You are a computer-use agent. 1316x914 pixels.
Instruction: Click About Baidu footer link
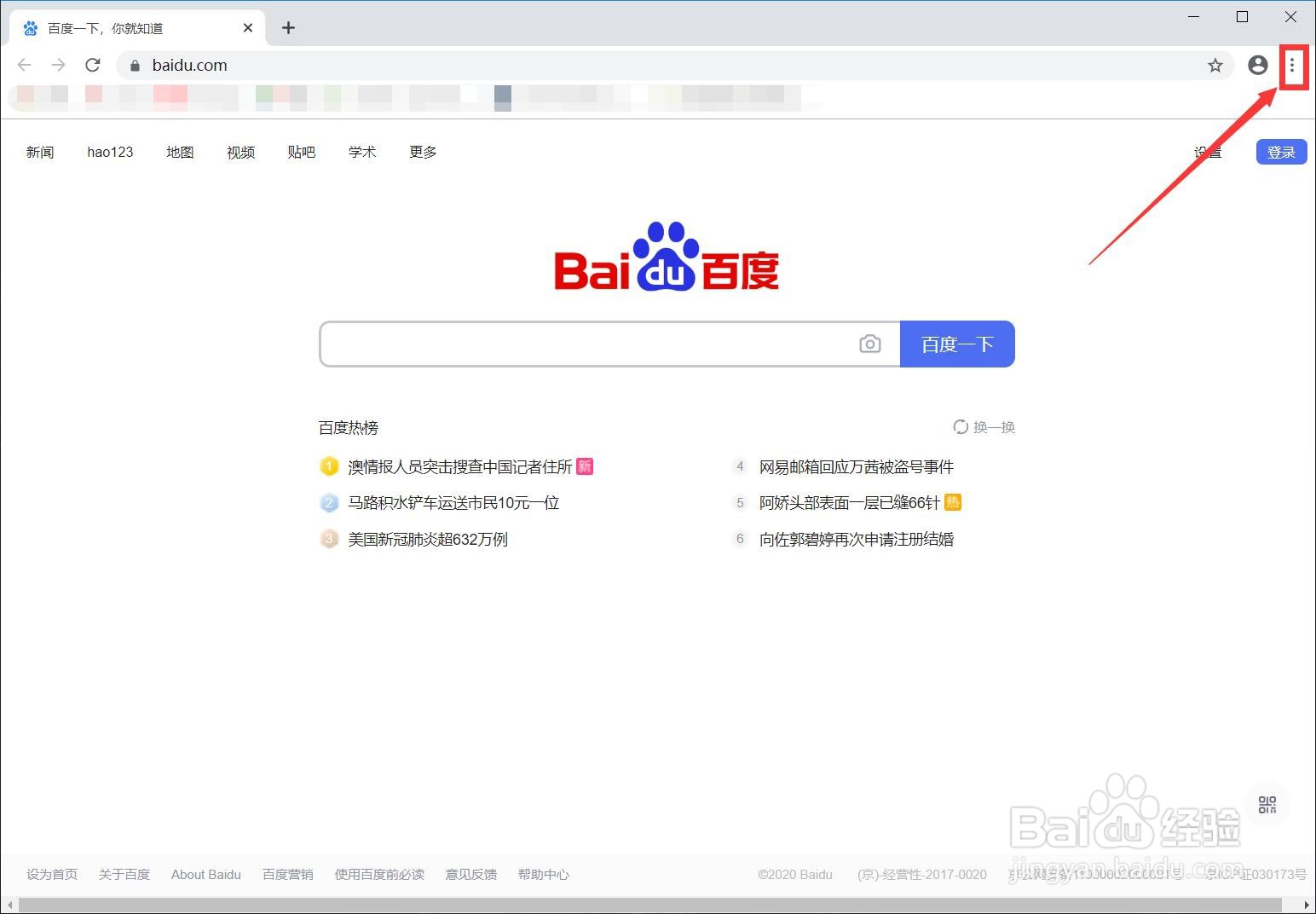pyautogui.click(x=206, y=874)
